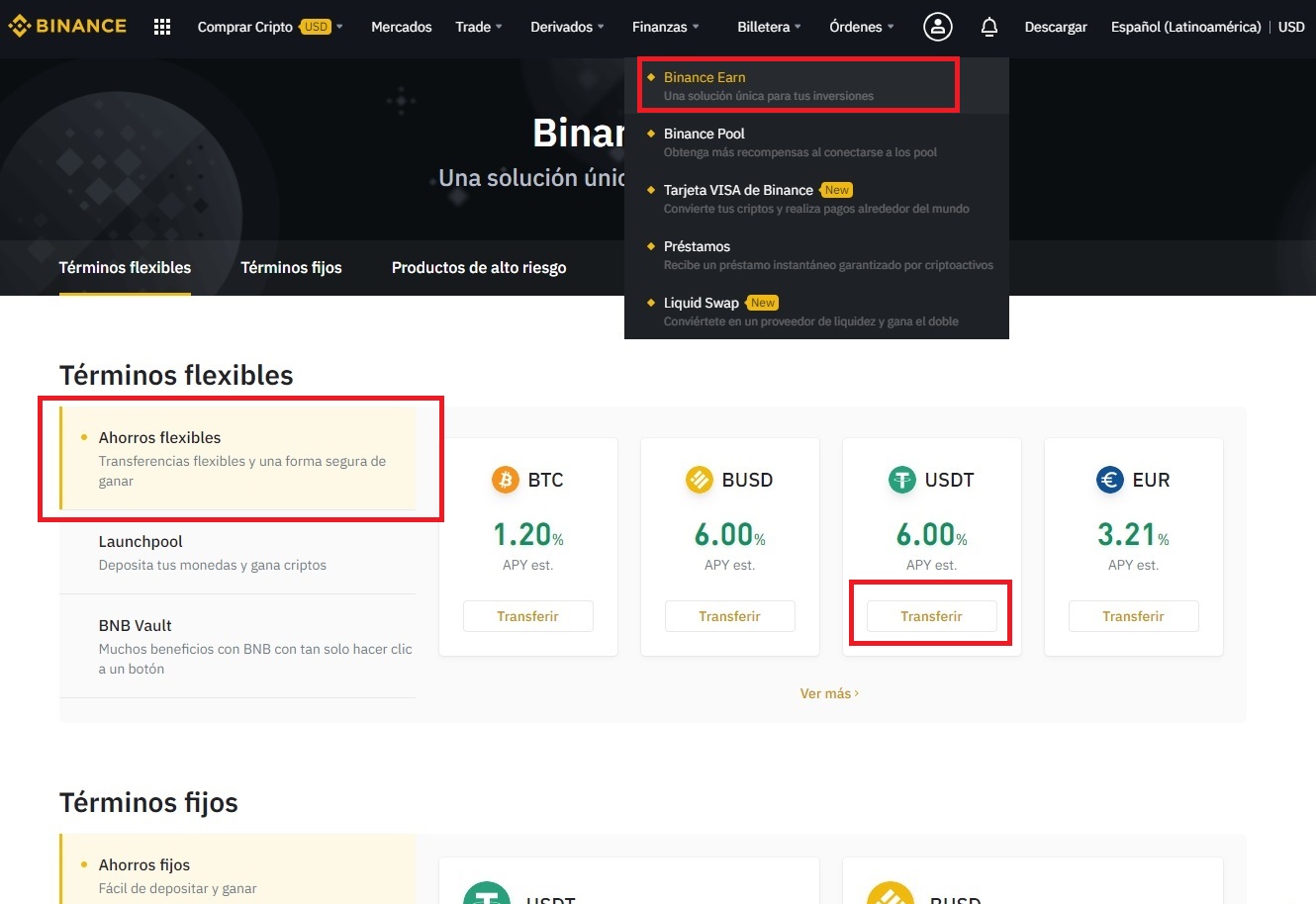This screenshot has width=1316, height=904.
Task: Click the Descargar link
Action: (1056, 27)
